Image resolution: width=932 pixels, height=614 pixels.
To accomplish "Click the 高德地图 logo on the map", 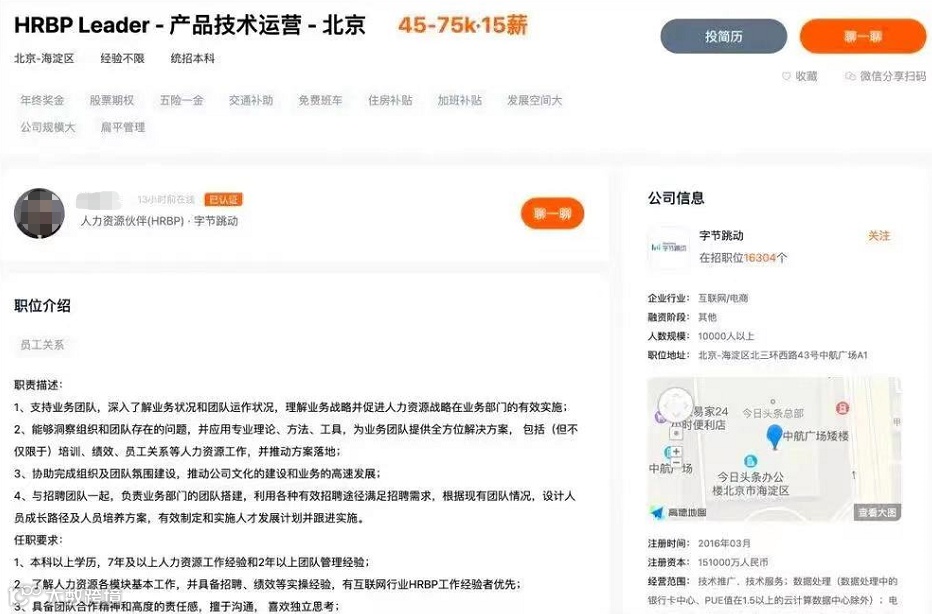I will (679, 512).
